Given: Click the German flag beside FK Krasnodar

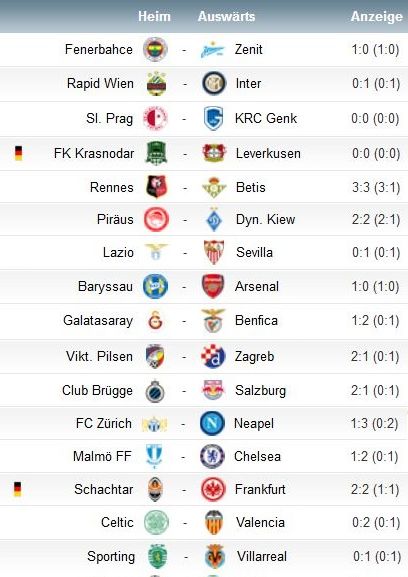Looking at the screenshot, I should (18, 153).
